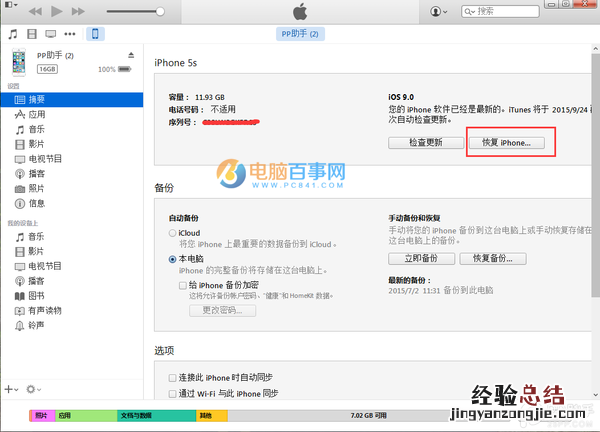Viewport: 600px width, 432px height.
Task: Click the iPhone 5s heading
Action: pos(176,63)
